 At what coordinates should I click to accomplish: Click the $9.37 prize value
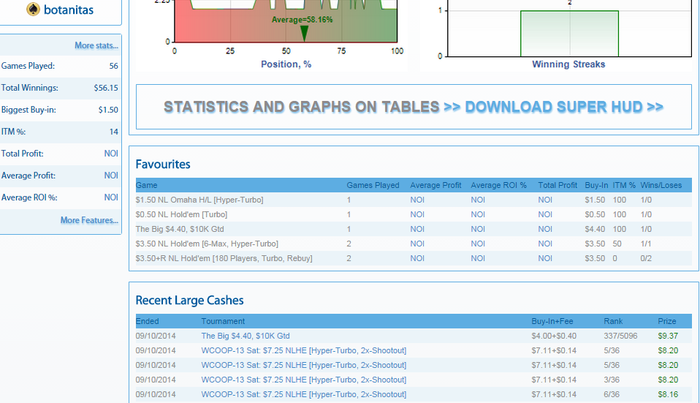[668, 336]
